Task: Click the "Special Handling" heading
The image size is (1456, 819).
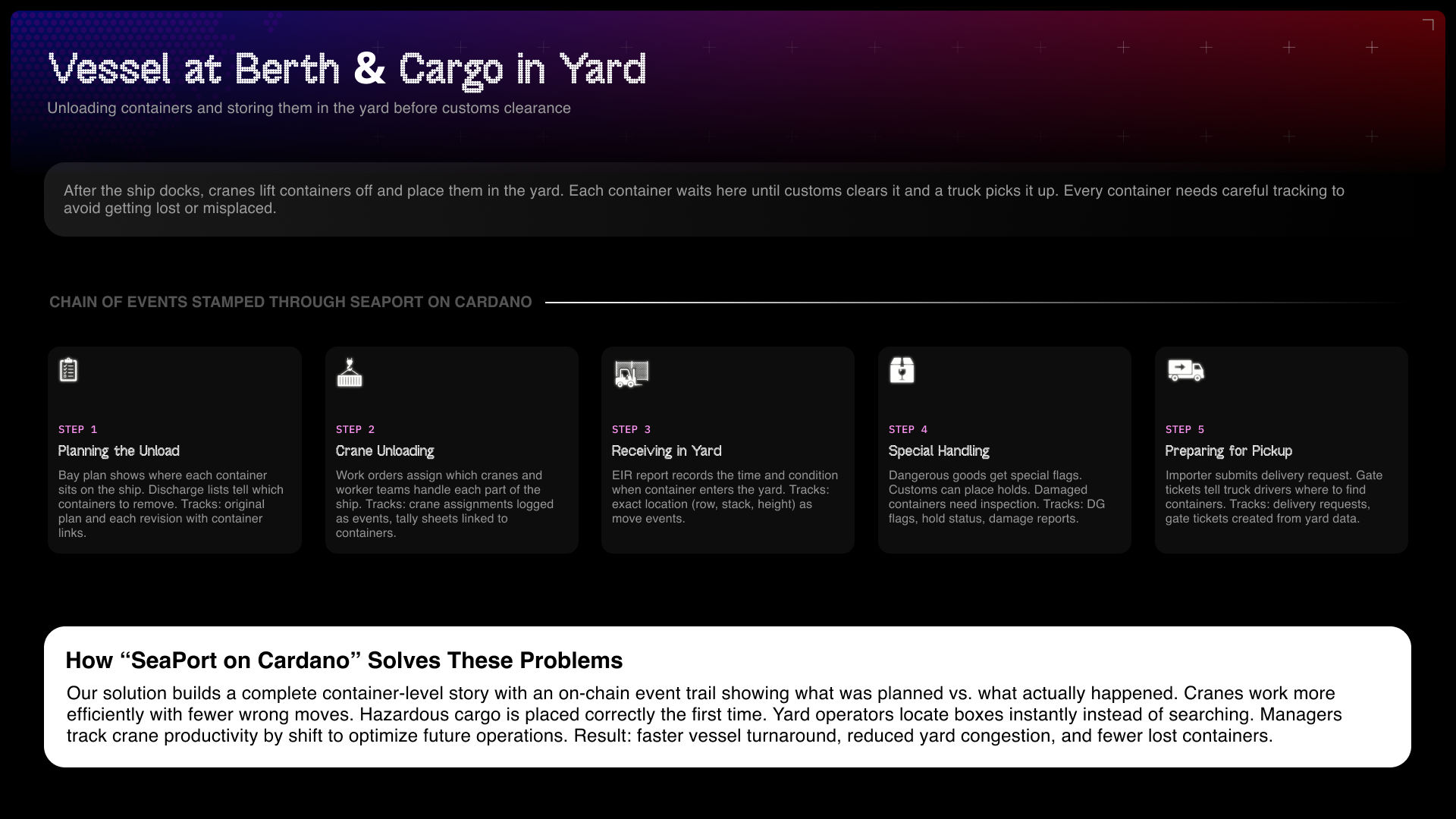Action: pos(938,451)
